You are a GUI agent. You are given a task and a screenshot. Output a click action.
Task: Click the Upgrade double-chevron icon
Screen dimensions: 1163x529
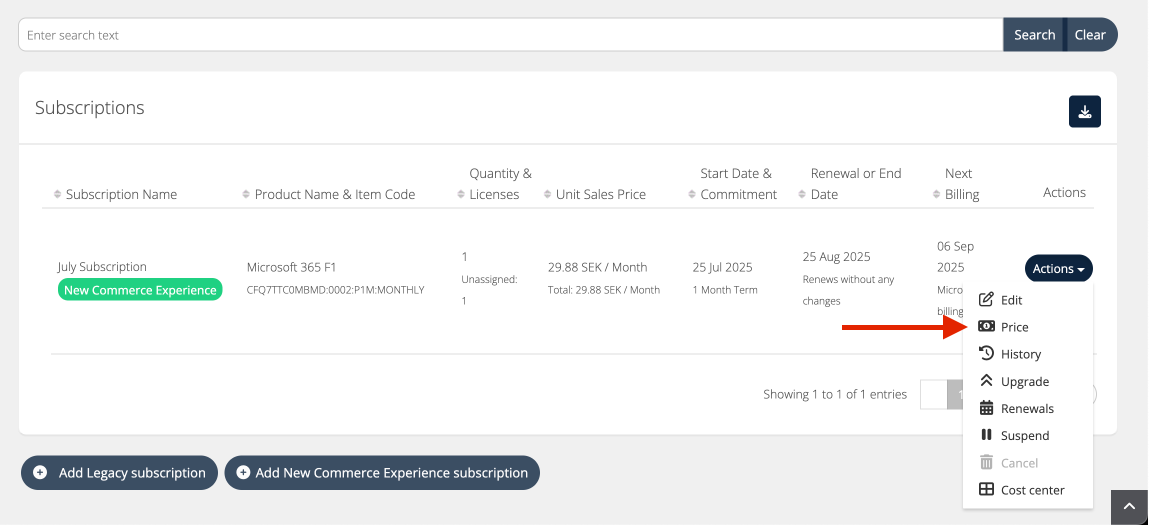click(986, 381)
